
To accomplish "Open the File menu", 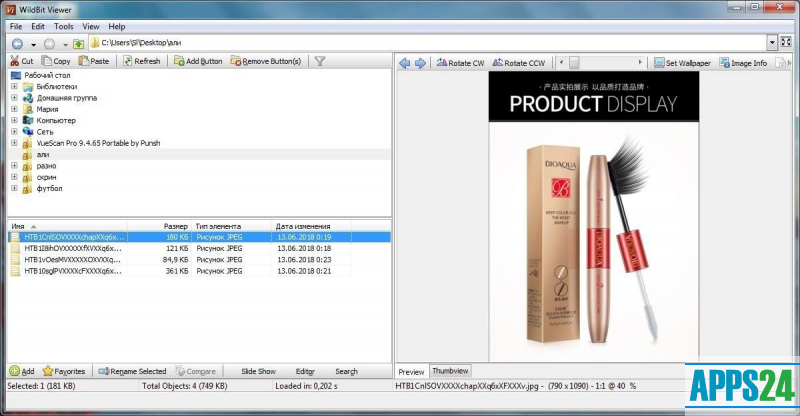I will pos(16,27).
